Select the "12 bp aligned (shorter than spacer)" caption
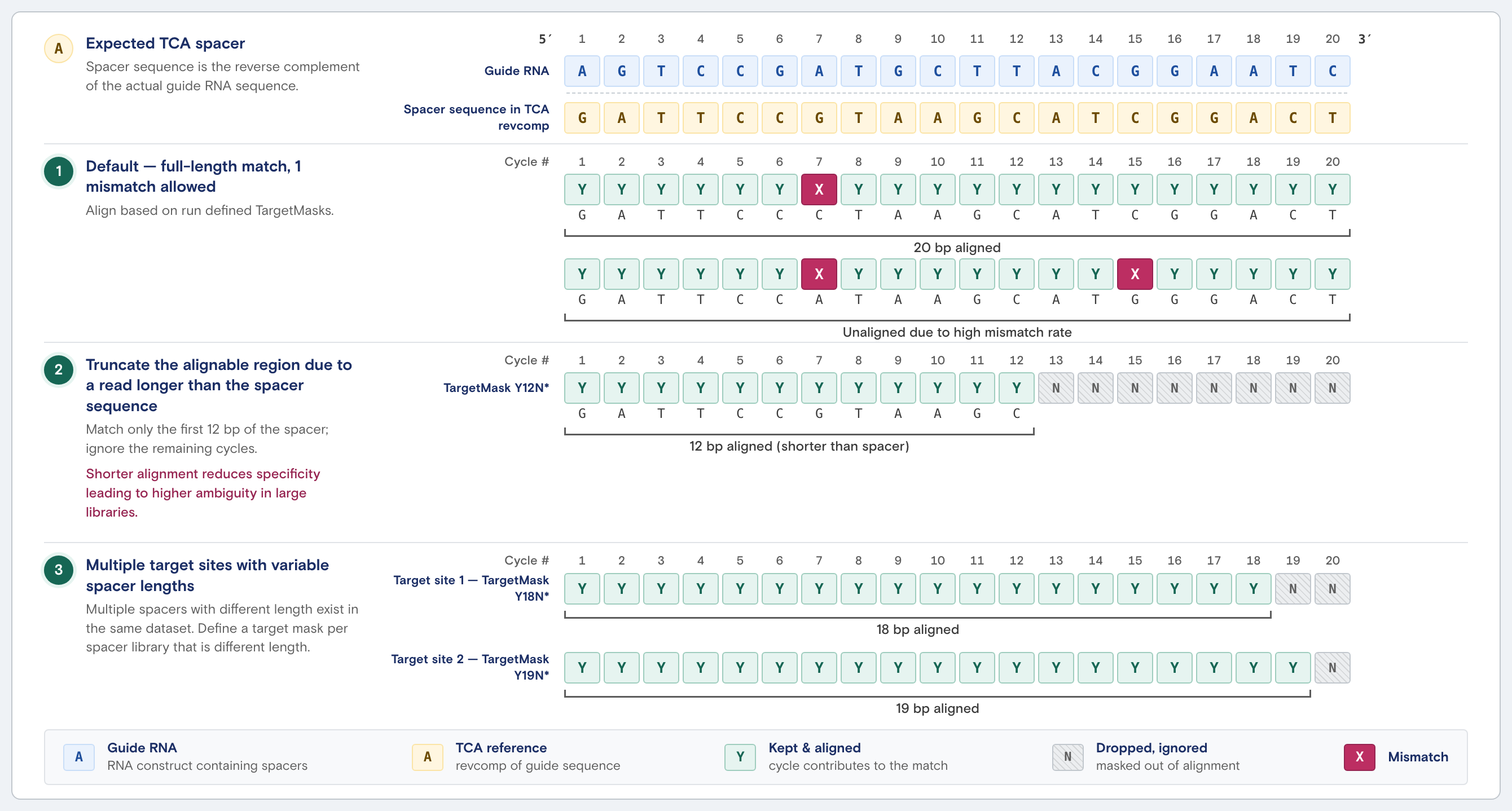The image size is (1512, 811). coord(799,446)
